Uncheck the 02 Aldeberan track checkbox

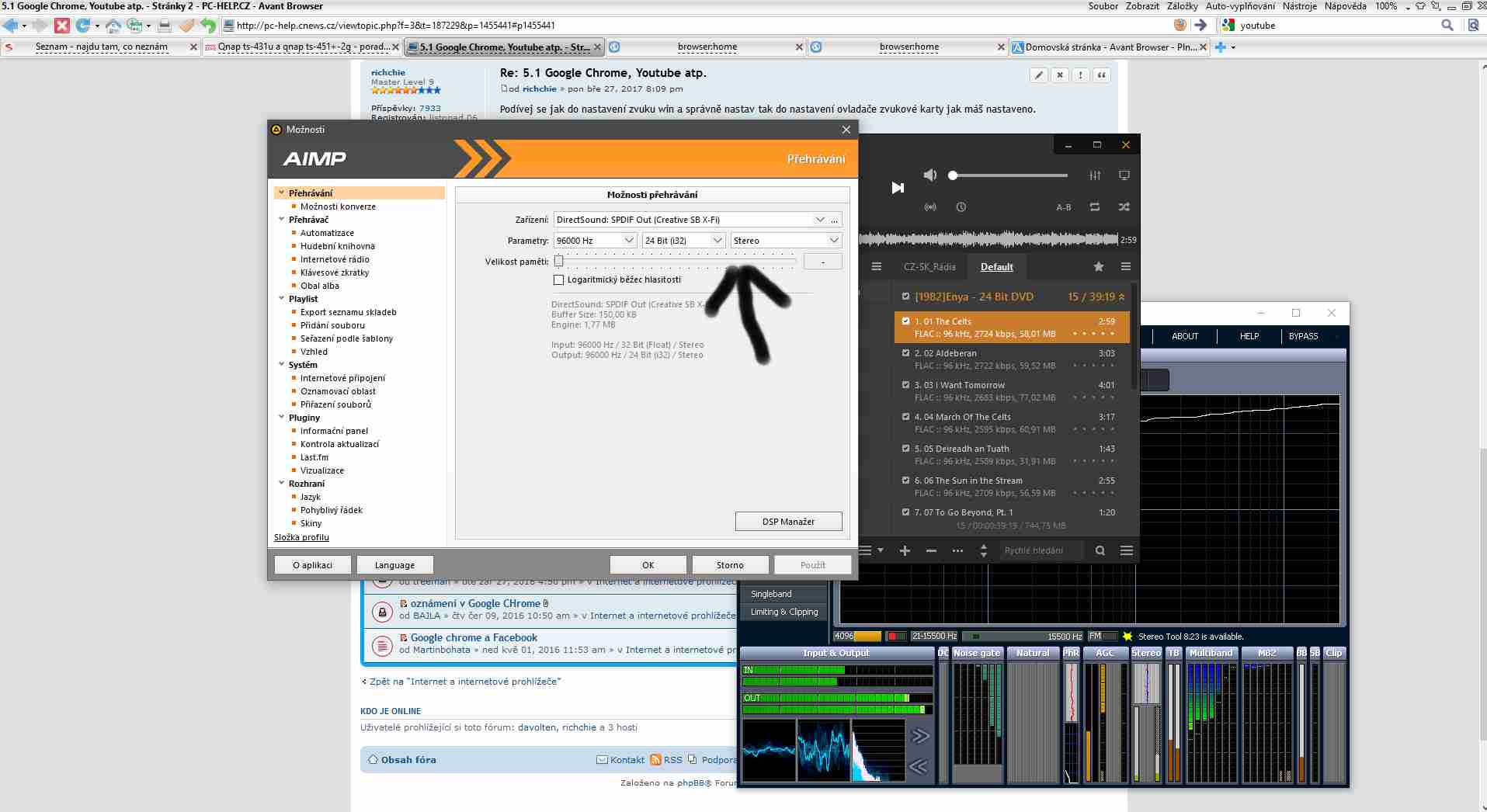coord(905,353)
